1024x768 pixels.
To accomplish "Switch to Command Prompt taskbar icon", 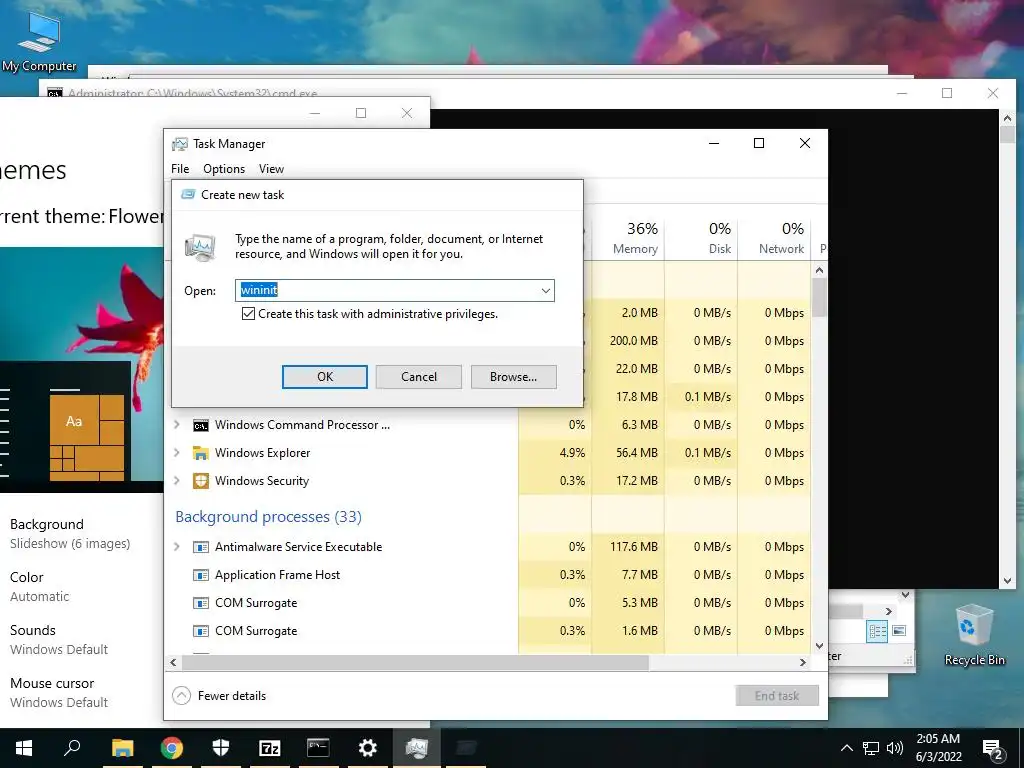I will coord(318,748).
